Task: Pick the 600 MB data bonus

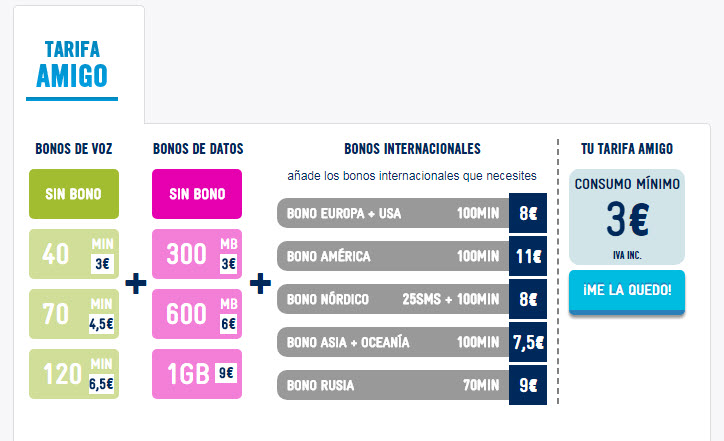Action: [x=197, y=314]
